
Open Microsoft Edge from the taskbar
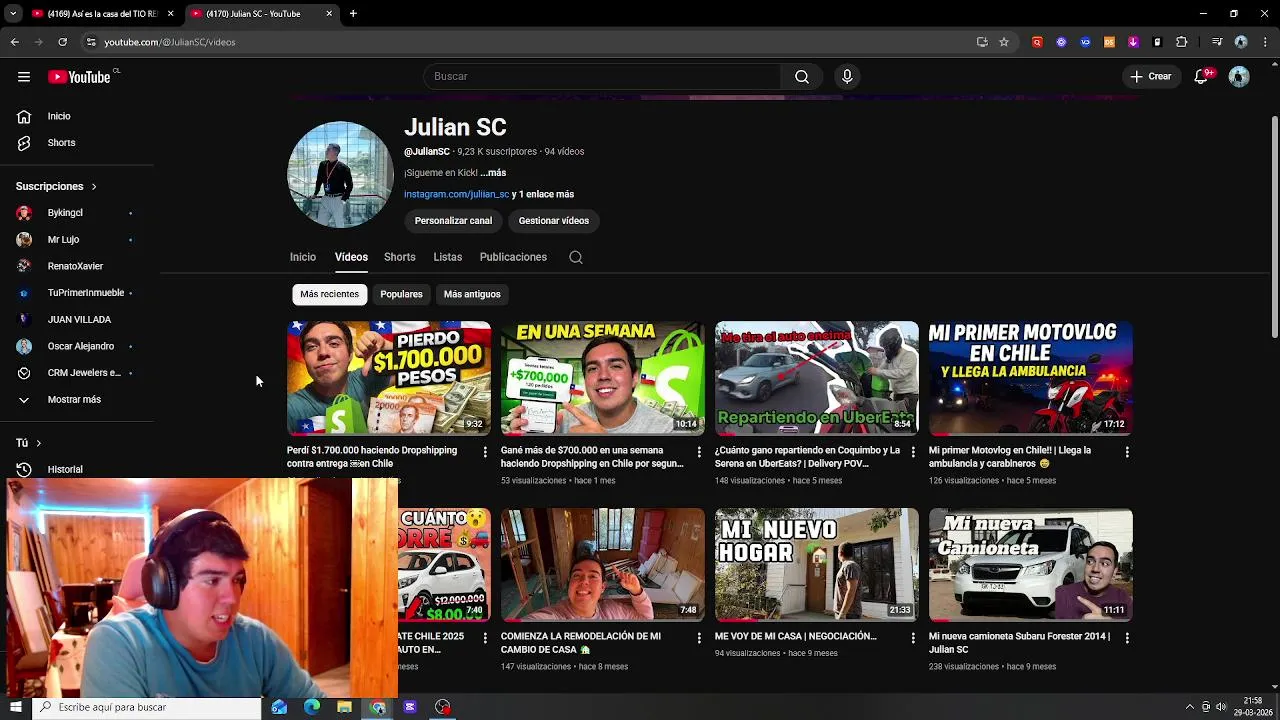pos(312,707)
